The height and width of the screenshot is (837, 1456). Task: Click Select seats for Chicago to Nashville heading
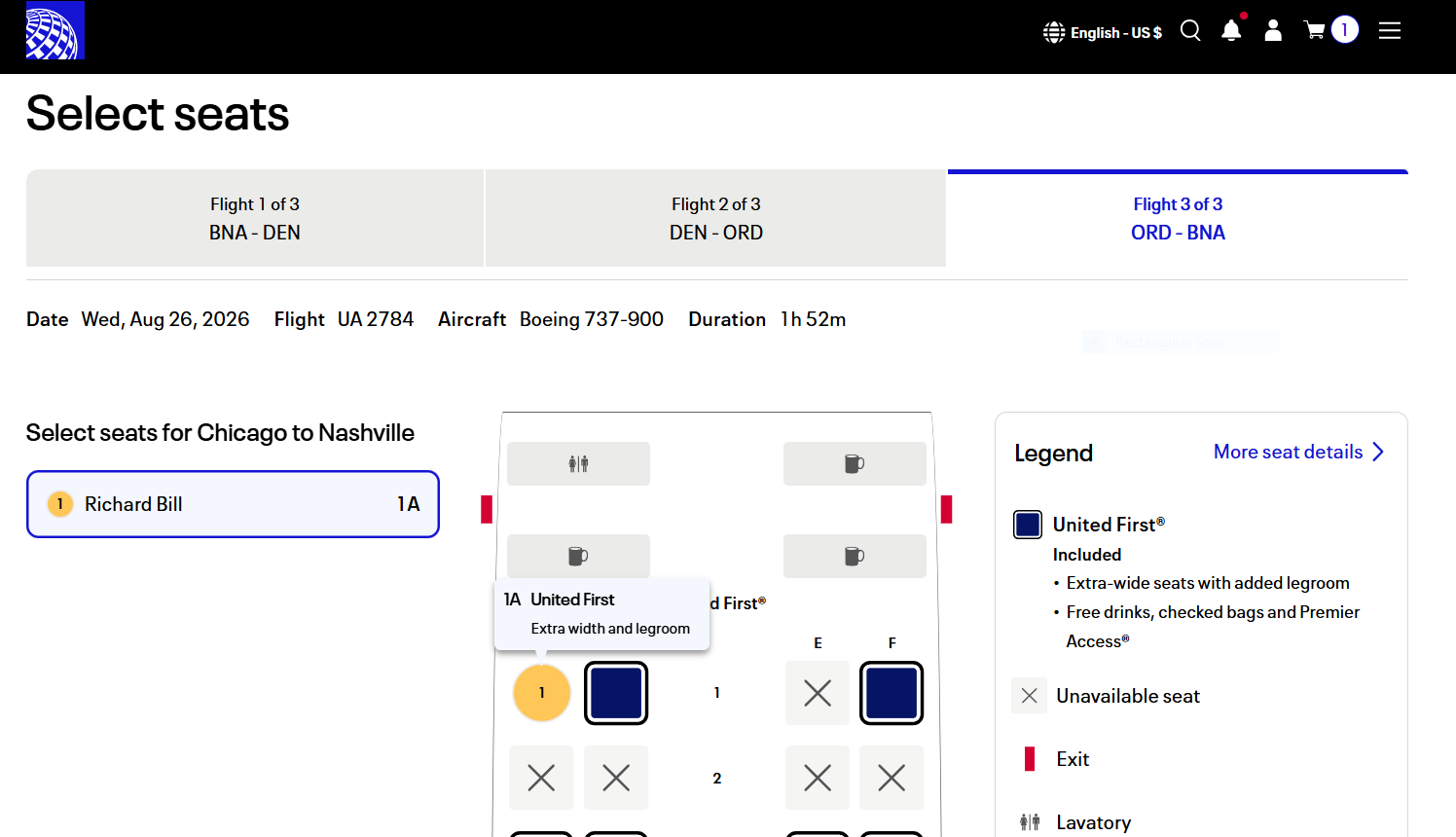(220, 433)
